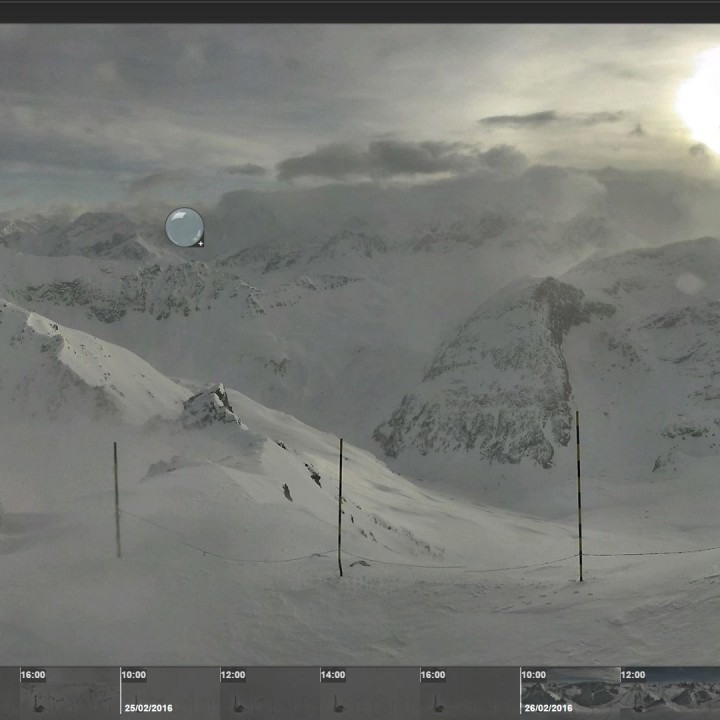720x720 pixels.
Task: Click the 26/02/2016 date label
Action: point(548,708)
